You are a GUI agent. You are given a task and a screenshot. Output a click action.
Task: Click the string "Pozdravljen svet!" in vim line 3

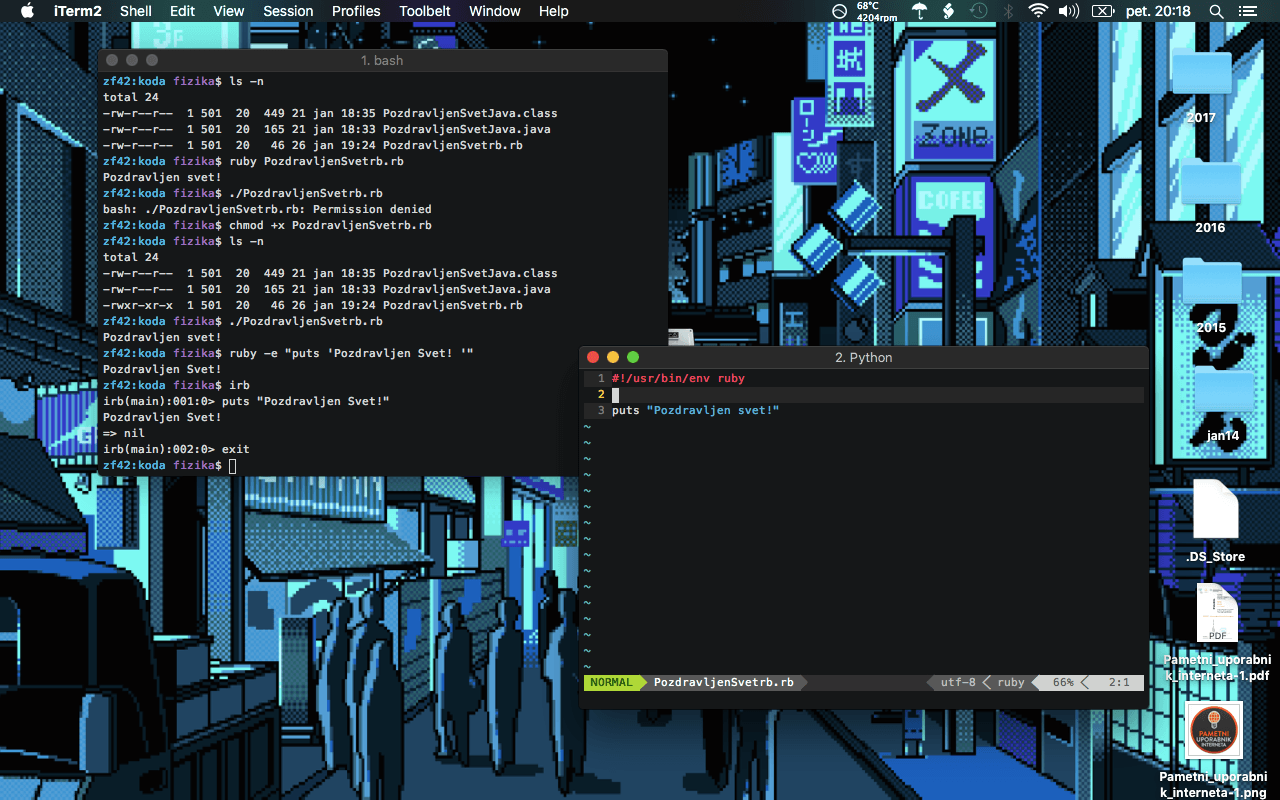tap(713, 411)
